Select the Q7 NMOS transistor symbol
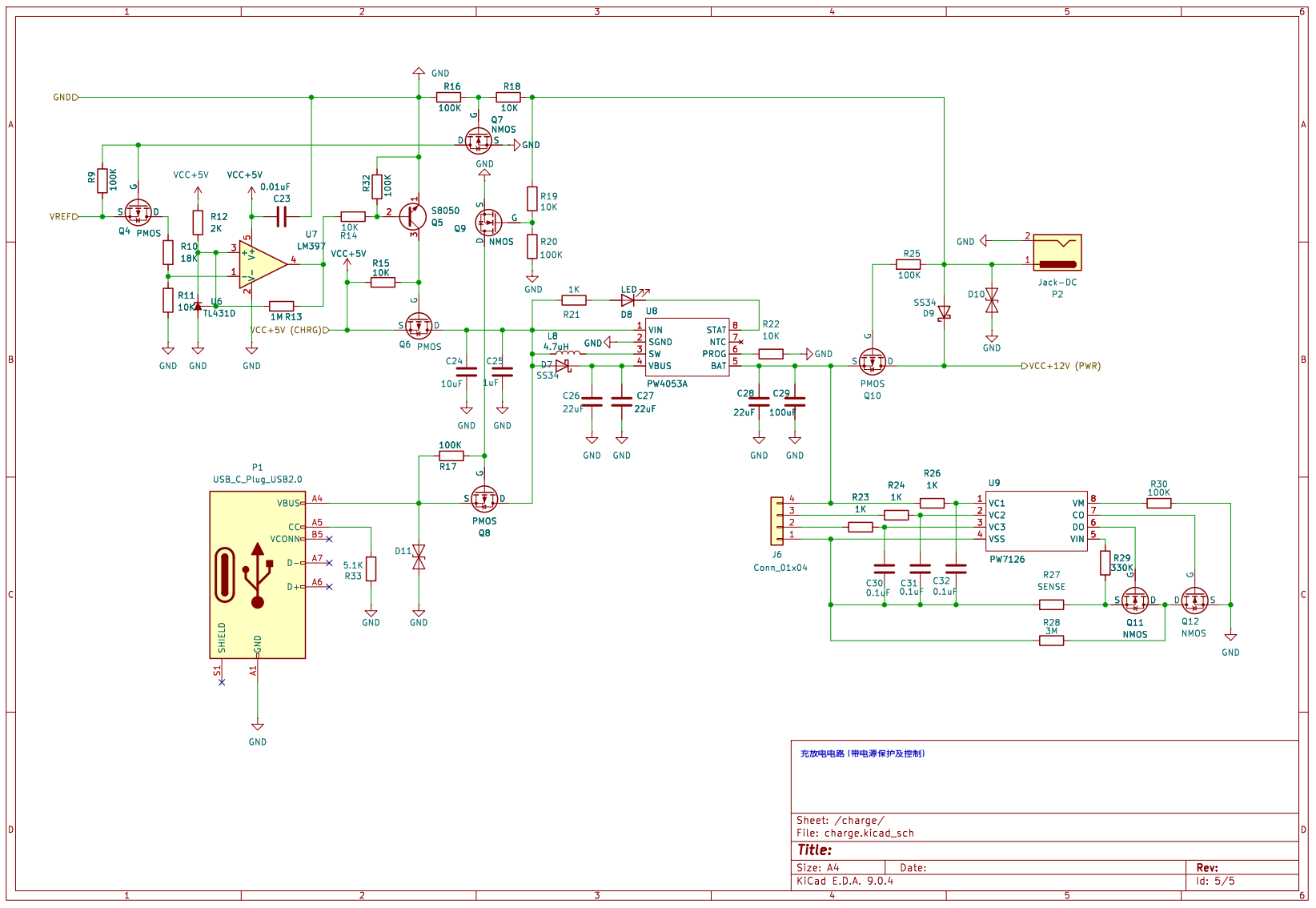Image resolution: width=1316 pixels, height=908 pixels. [x=479, y=140]
